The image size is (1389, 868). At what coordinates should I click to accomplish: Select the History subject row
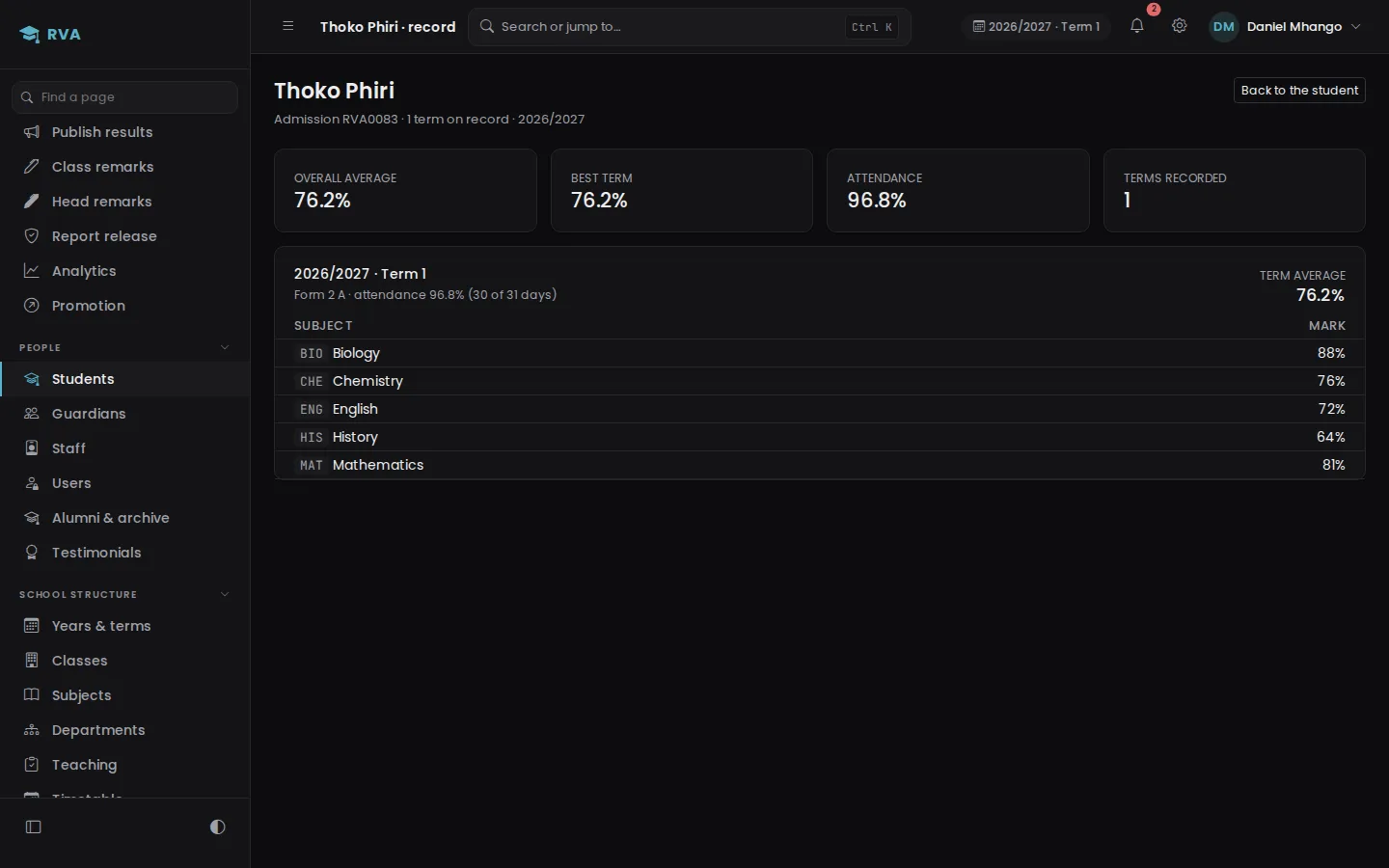coord(820,437)
